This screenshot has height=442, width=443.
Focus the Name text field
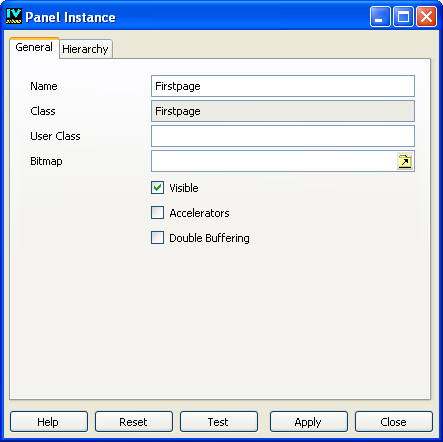(283, 86)
